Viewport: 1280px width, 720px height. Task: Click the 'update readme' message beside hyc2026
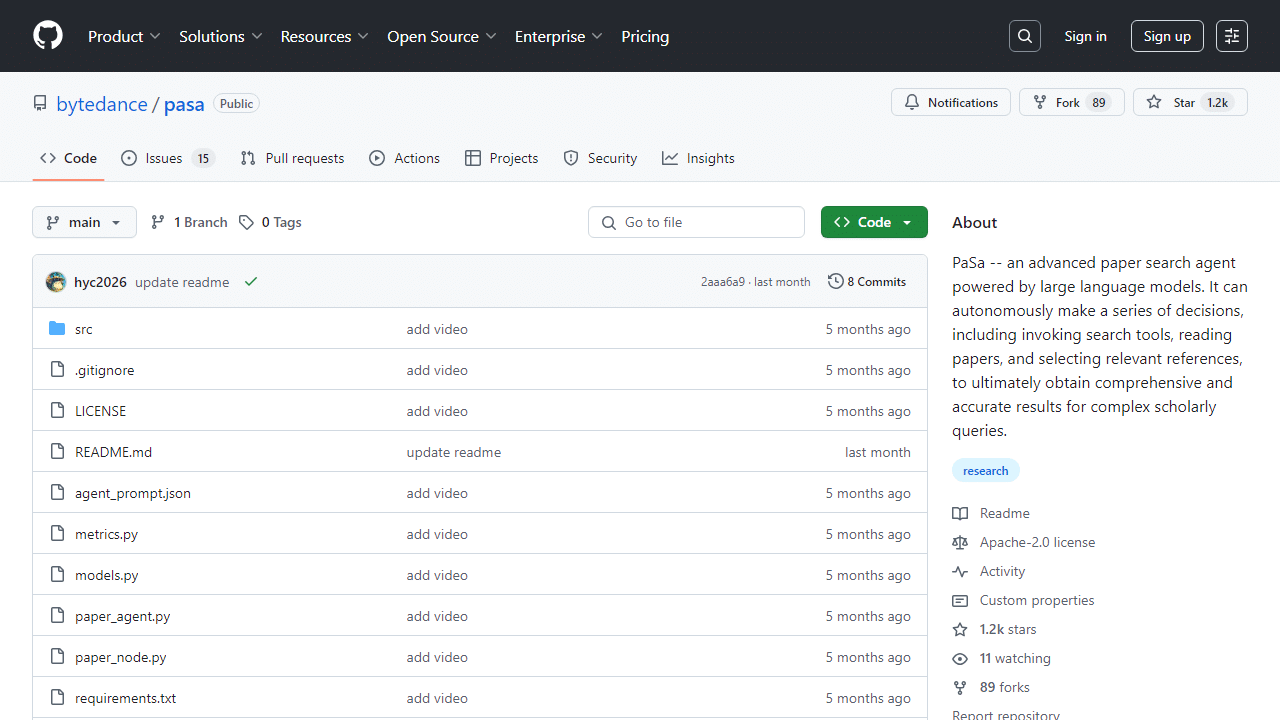coord(182,282)
